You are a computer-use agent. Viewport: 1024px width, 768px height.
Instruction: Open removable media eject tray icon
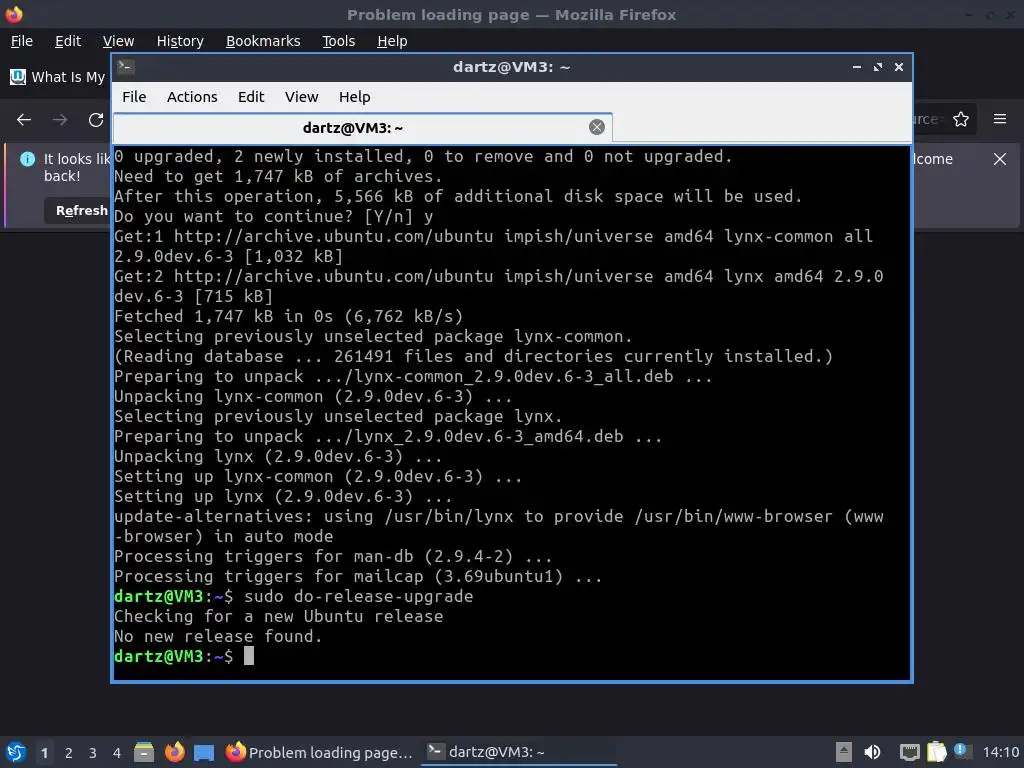pos(844,752)
